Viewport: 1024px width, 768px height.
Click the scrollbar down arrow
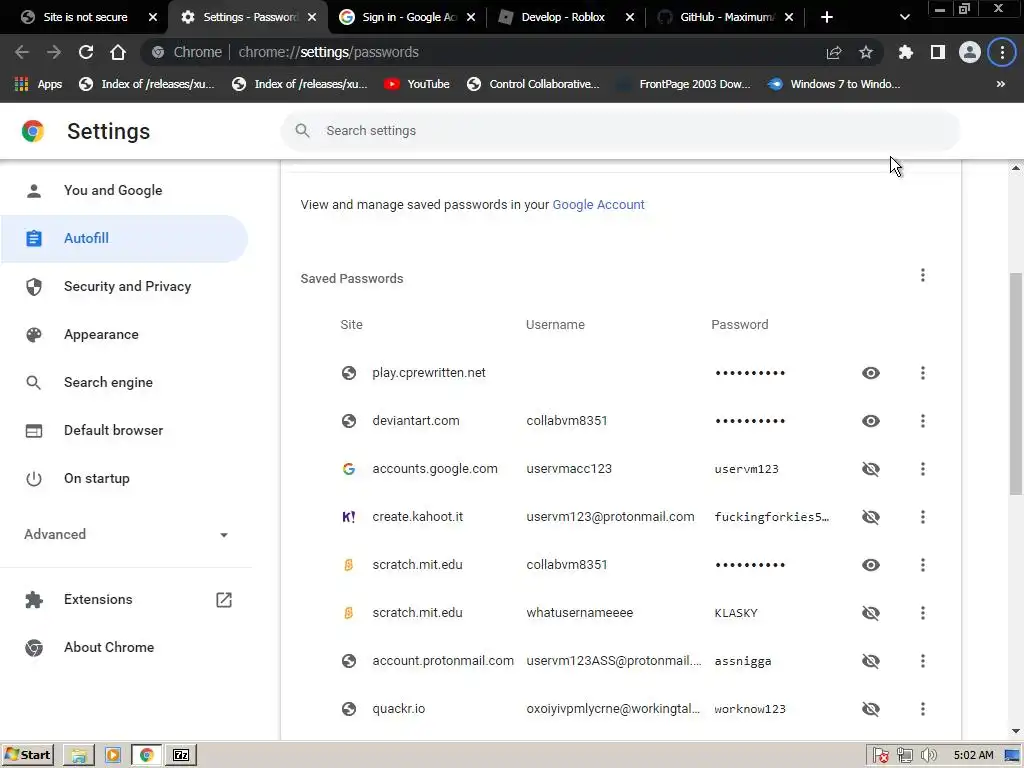point(1016,731)
